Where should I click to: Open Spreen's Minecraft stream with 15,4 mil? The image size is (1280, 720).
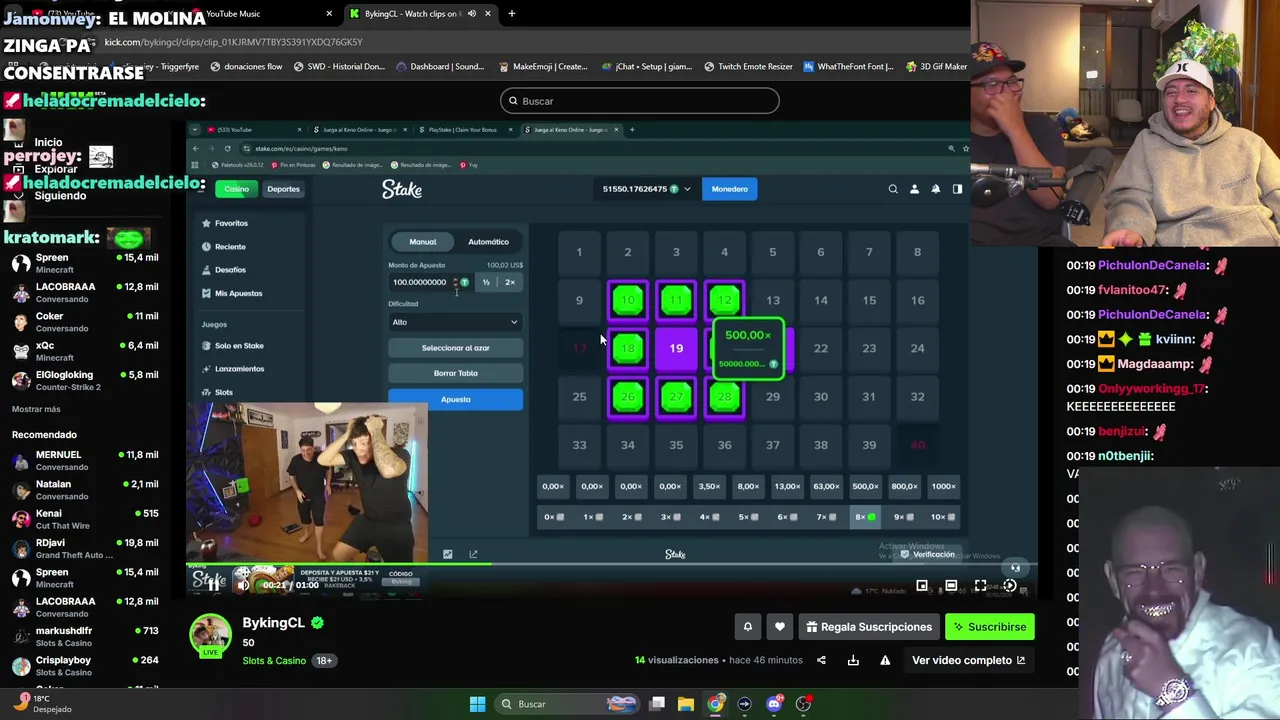pos(85,263)
